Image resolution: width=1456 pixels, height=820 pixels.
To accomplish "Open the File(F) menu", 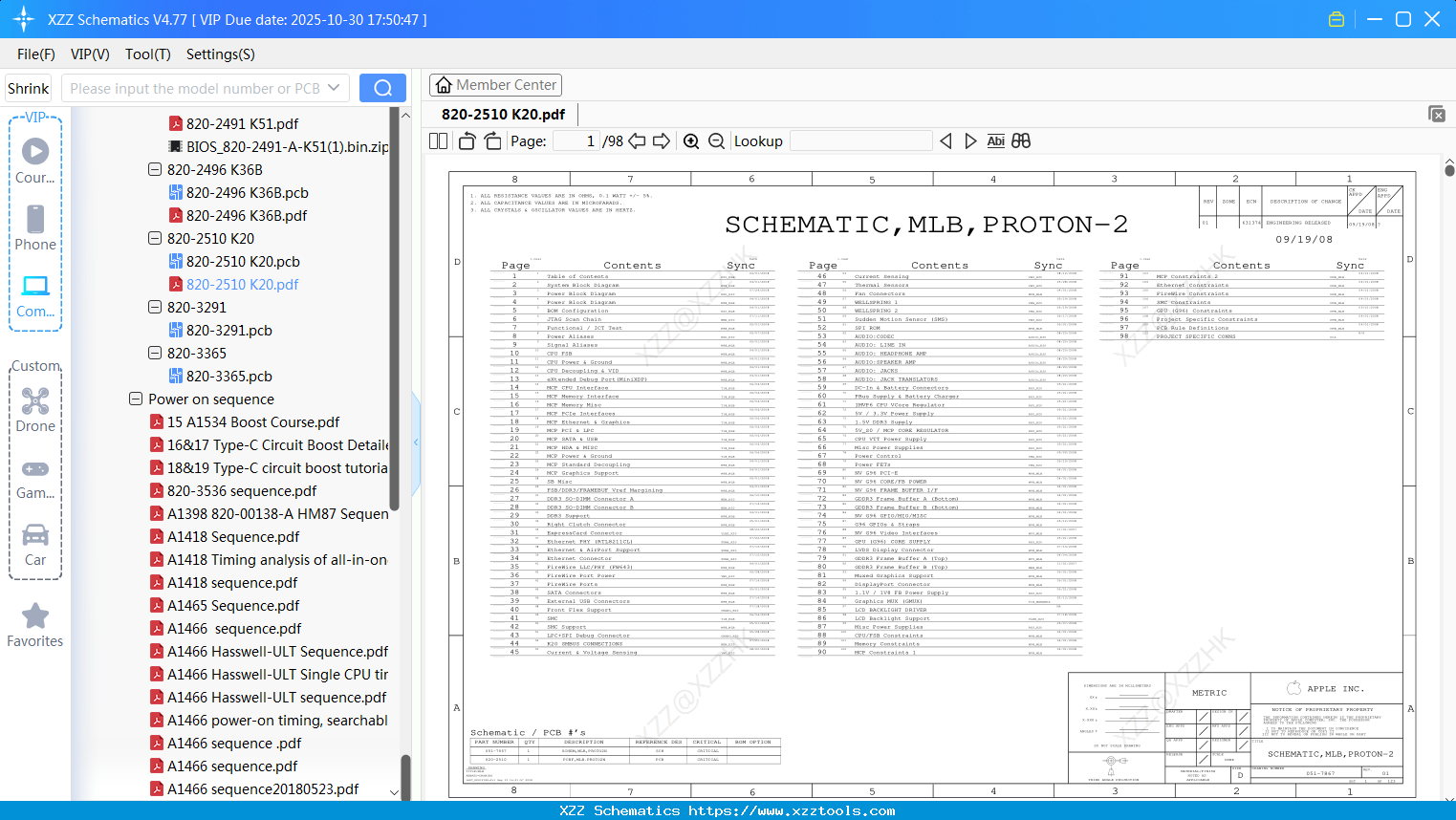I will [36, 54].
